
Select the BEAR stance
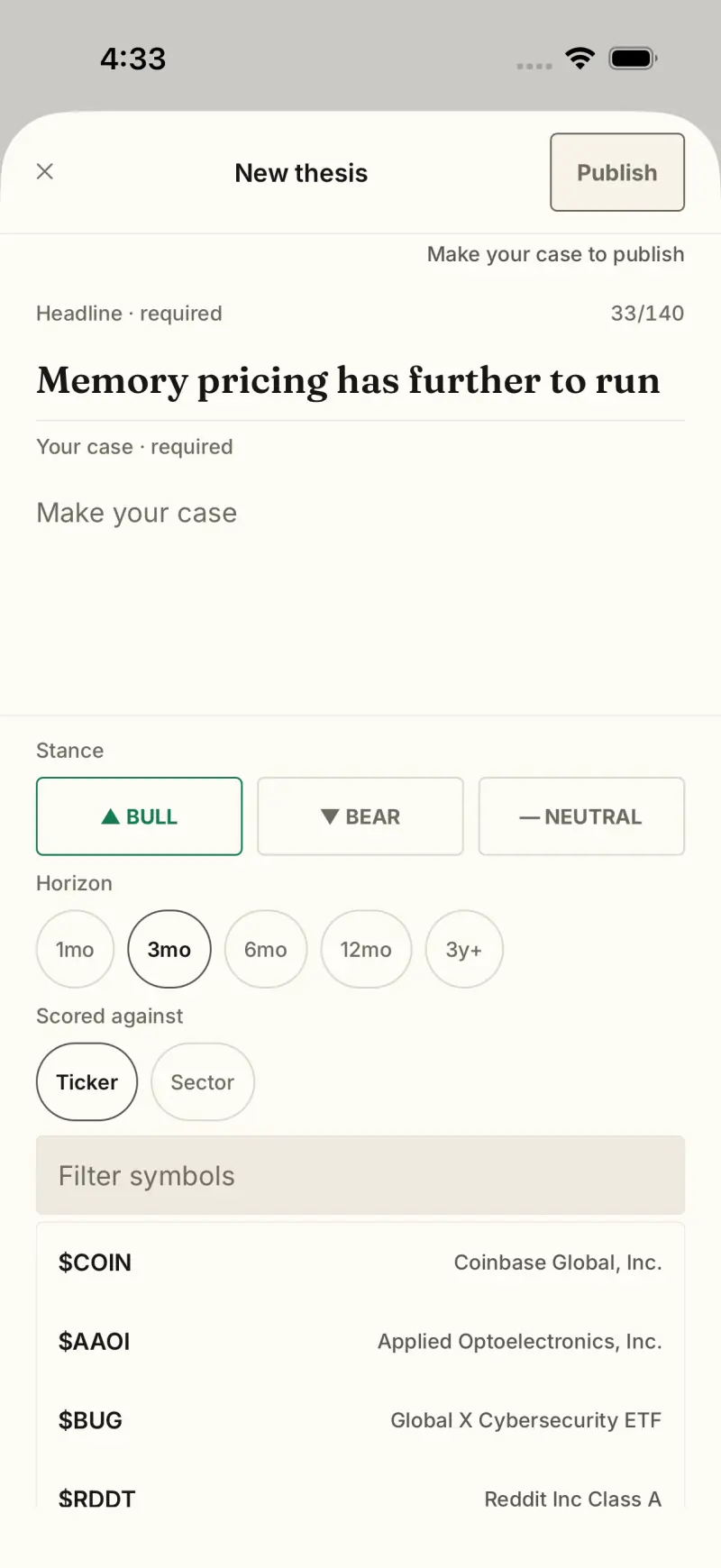(360, 816)
